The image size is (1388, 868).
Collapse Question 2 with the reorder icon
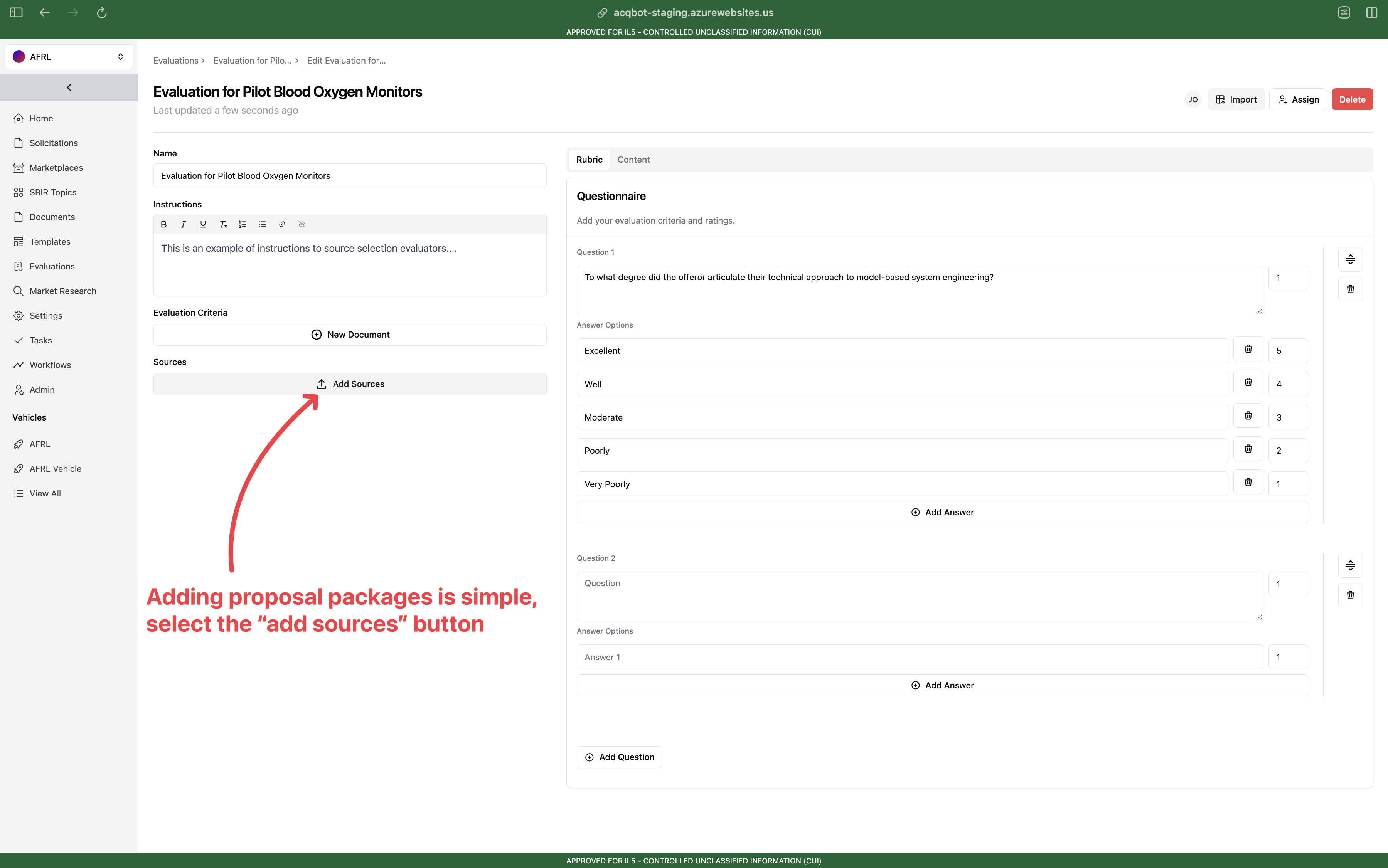tap(1350, 565)
